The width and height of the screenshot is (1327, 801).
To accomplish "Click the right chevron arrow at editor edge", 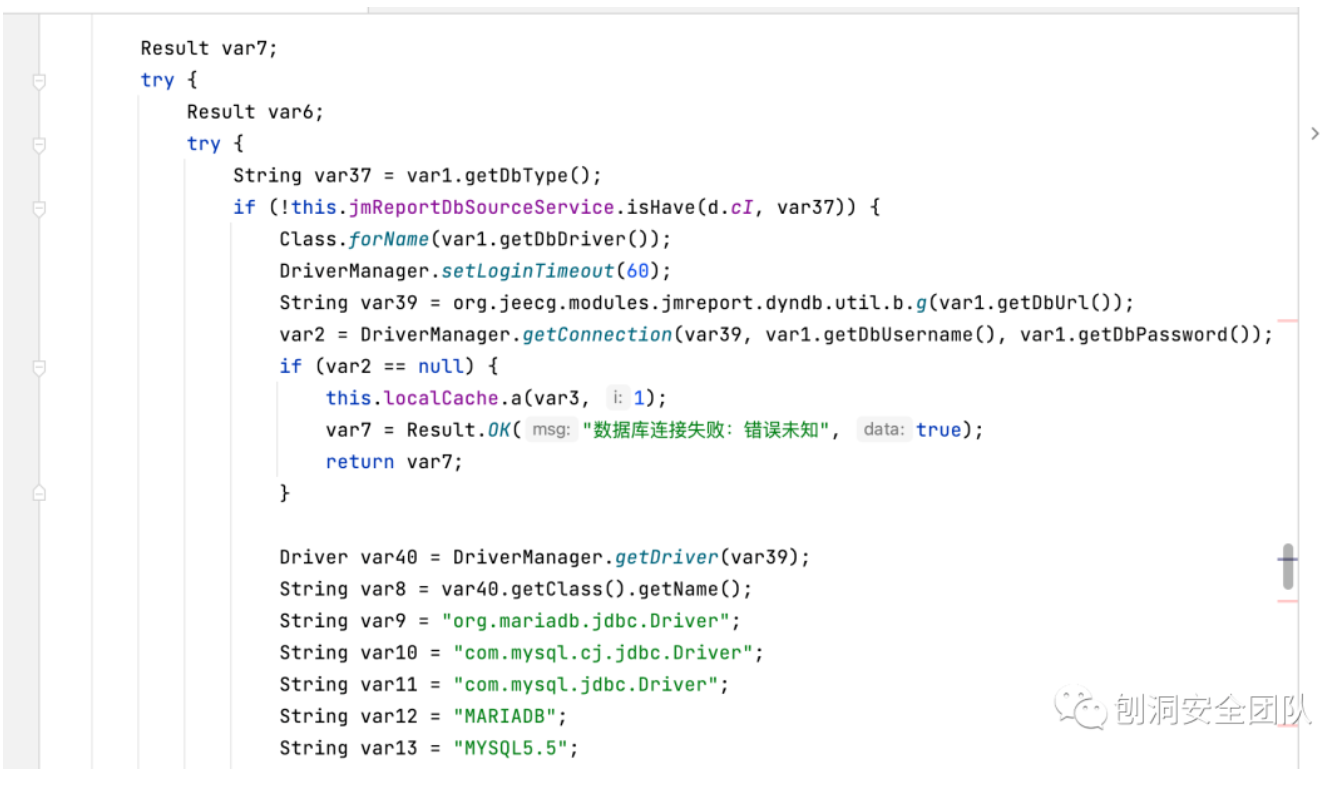I will 1314,133.
